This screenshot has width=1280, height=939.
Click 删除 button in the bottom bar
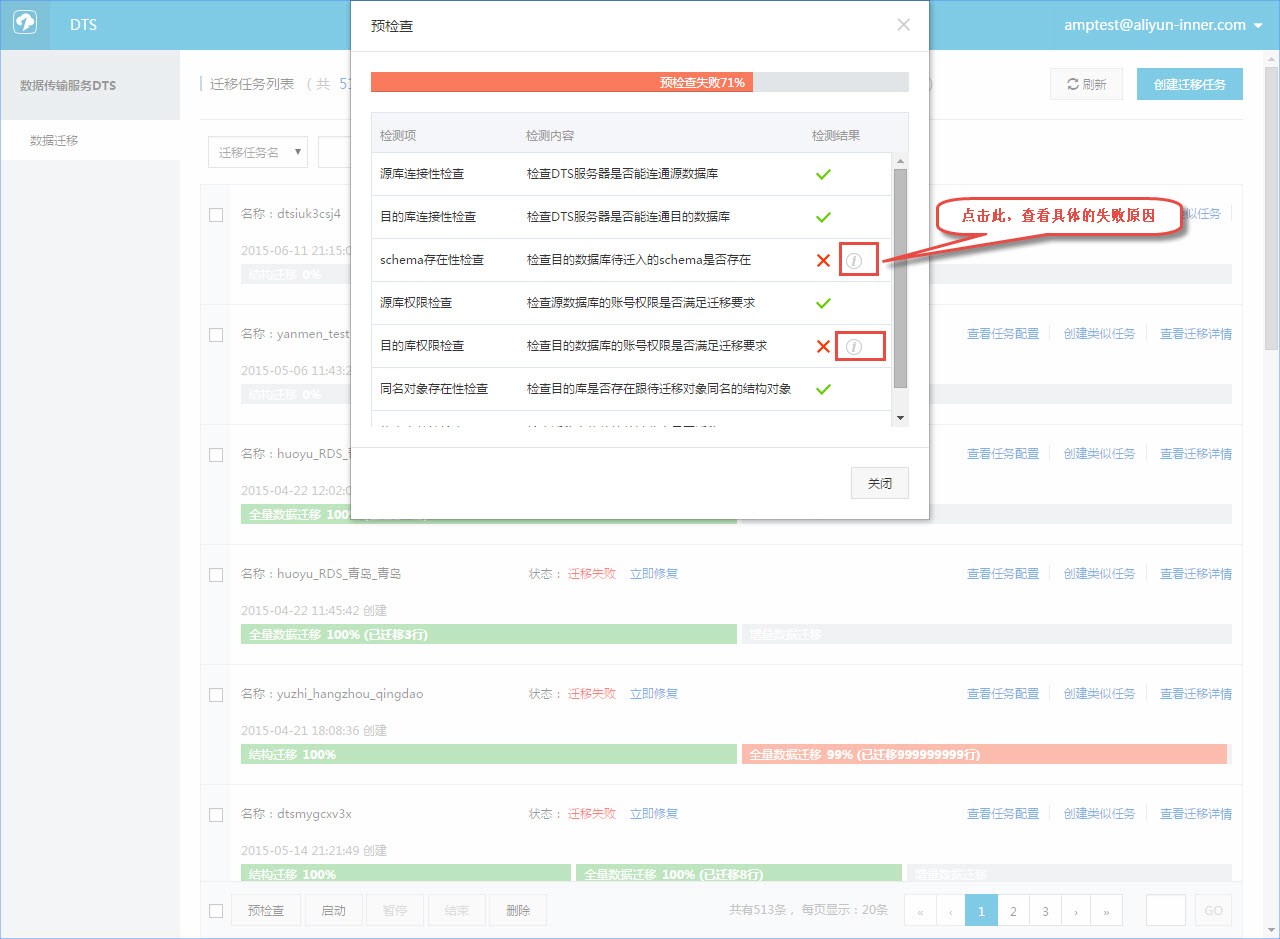point(518,911)
